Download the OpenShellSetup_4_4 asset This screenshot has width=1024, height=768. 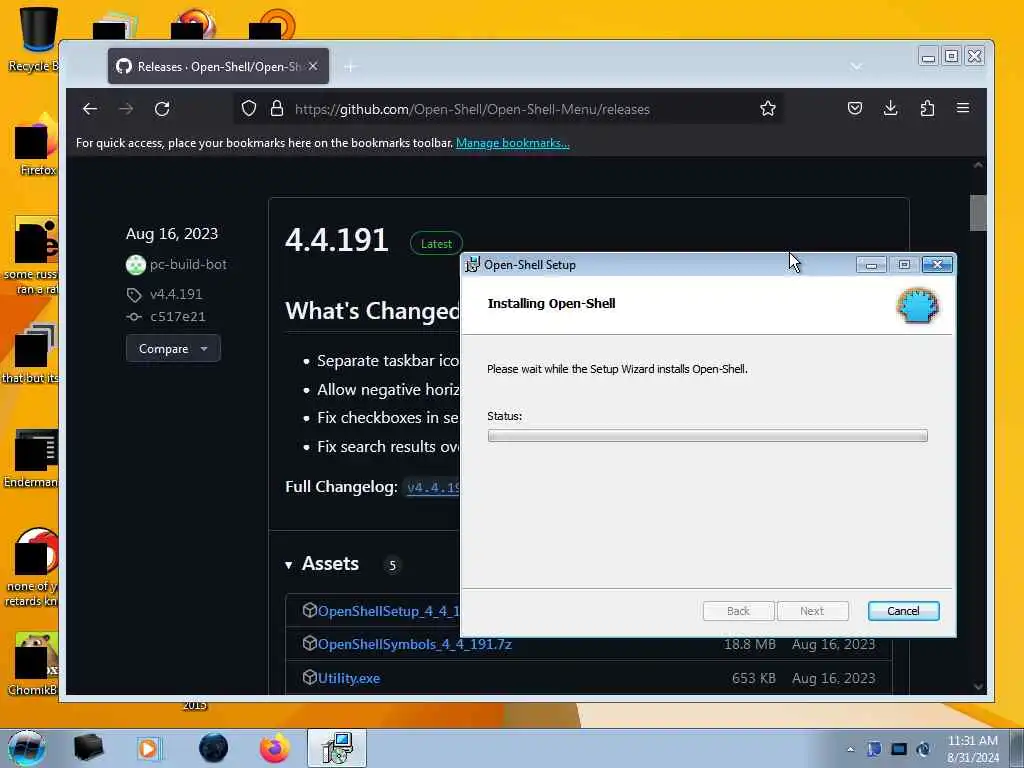pos(388,611)
